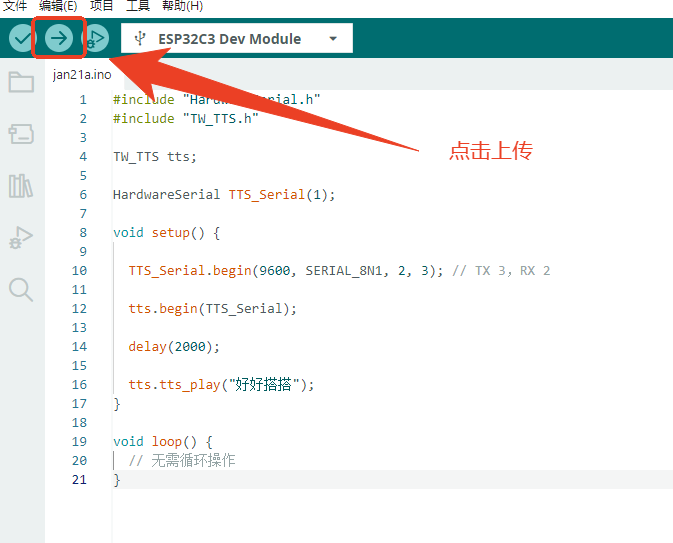Image resolution: width=673 pixels, height=543 pixels.
Task: Open Boards Manager in the sidebar
Action: pyautogui.click(x=21, y=134)
